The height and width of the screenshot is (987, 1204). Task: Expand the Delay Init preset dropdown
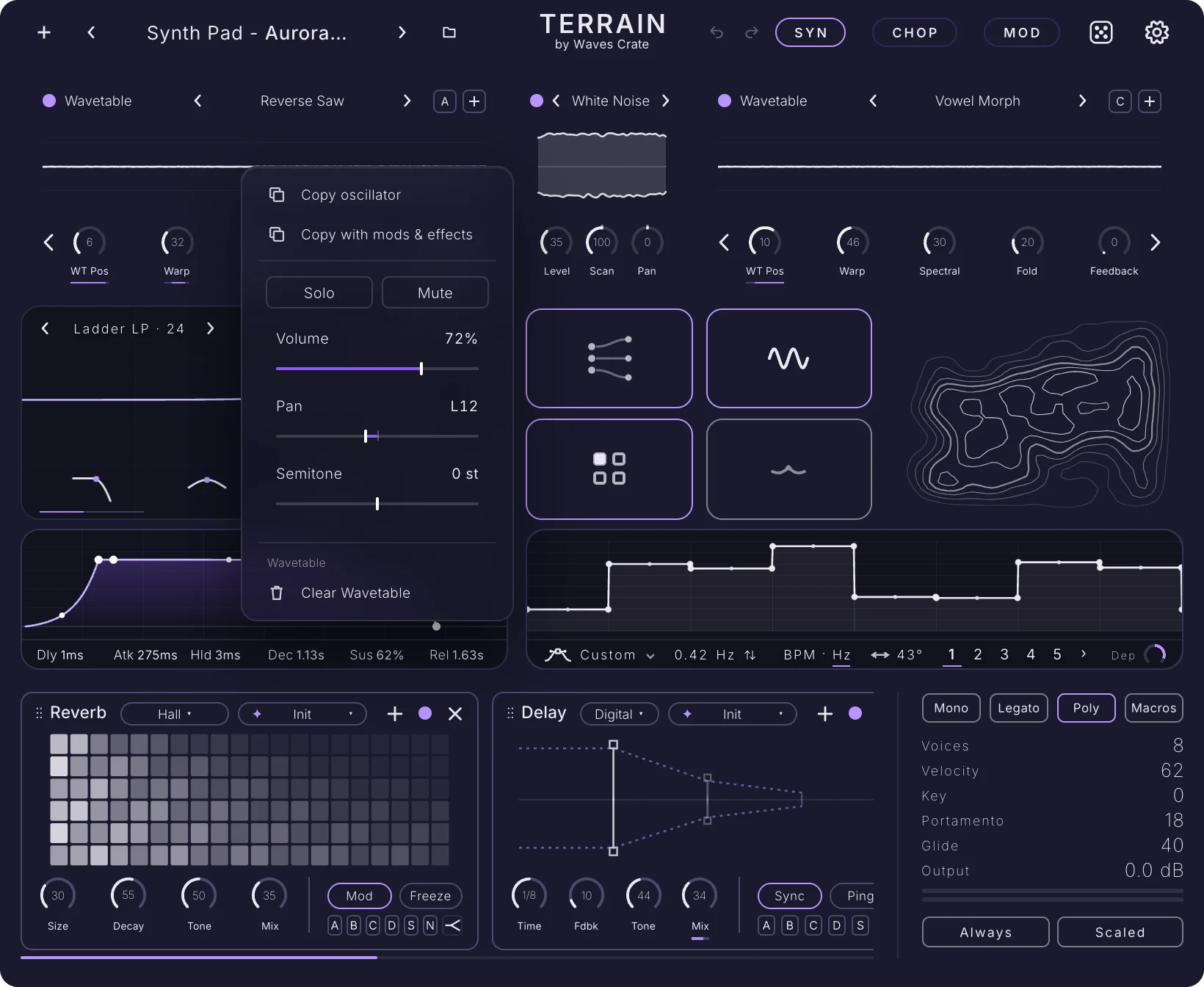click(733, 714)
